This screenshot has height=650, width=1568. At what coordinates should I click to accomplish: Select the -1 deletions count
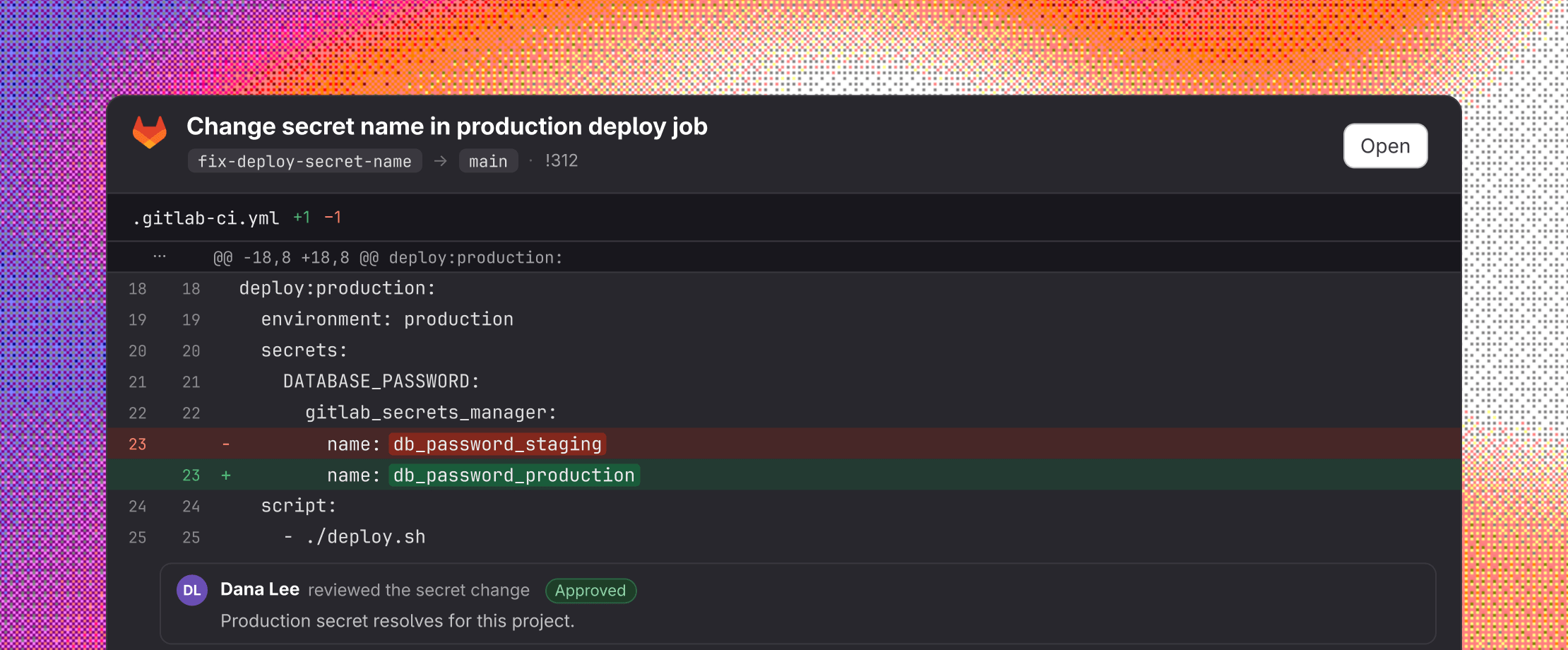[333, 218]
